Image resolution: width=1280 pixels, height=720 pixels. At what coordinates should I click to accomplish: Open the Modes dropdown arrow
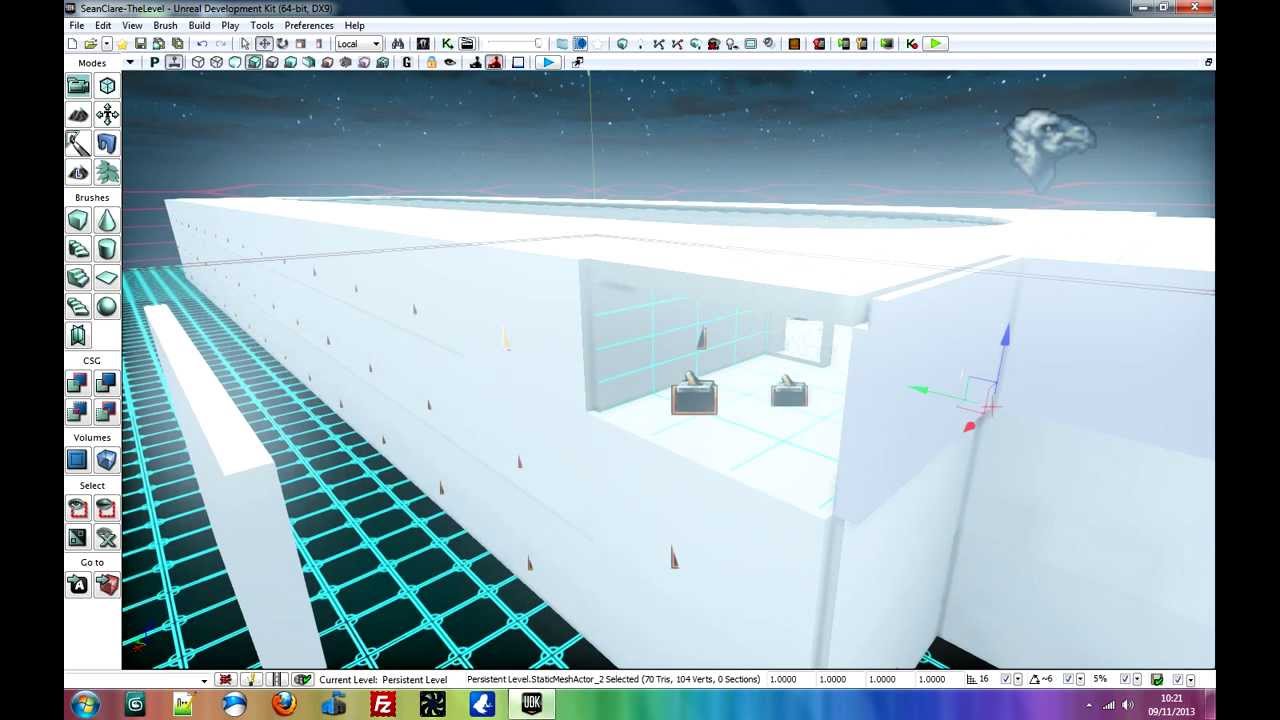point(130,63)
